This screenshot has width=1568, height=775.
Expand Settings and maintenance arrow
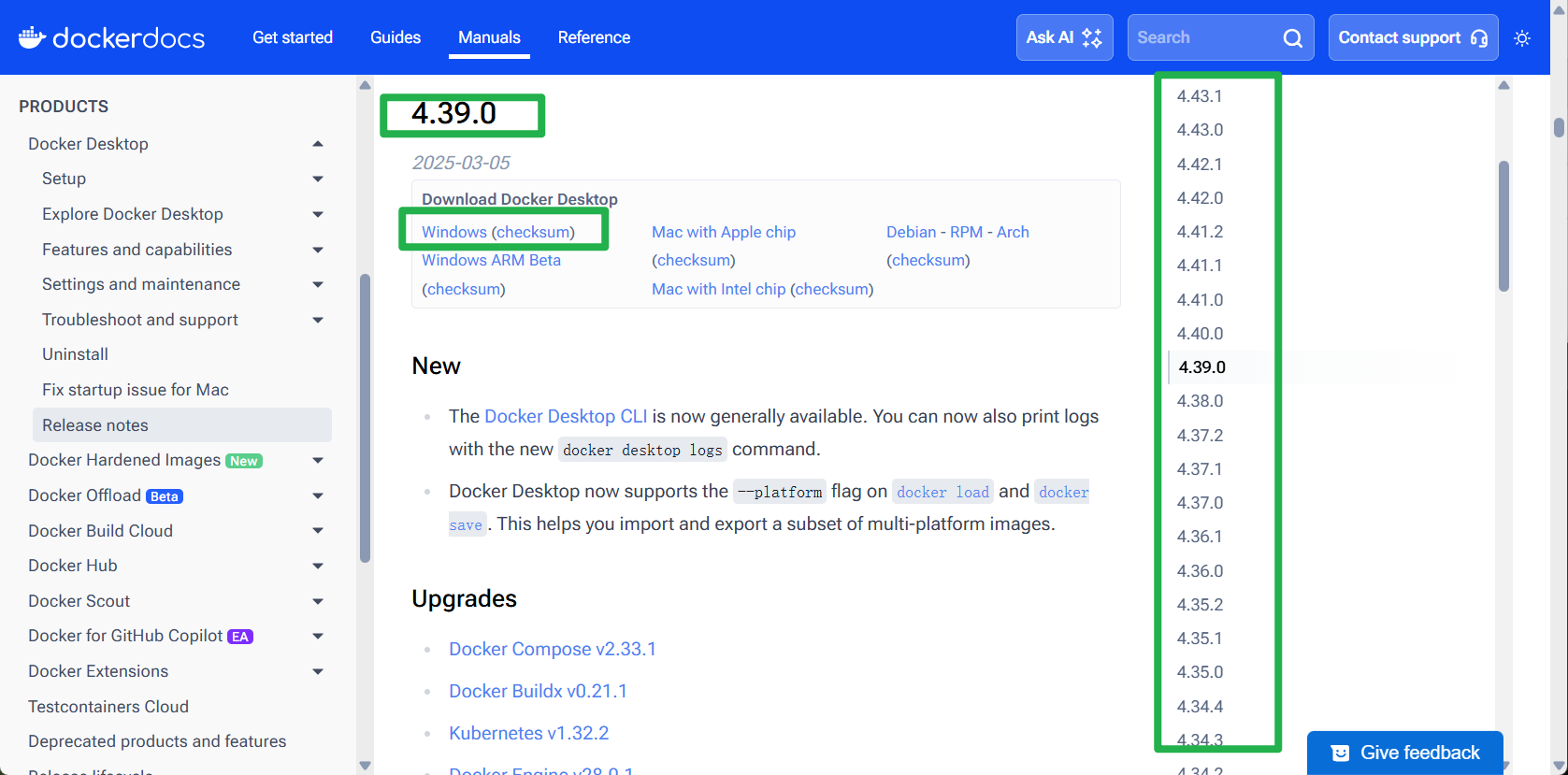tap(318, 284)
